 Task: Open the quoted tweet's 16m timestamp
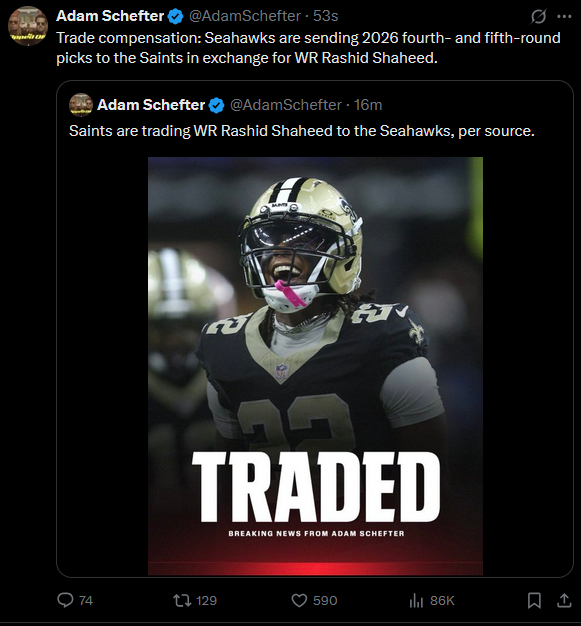368,105
